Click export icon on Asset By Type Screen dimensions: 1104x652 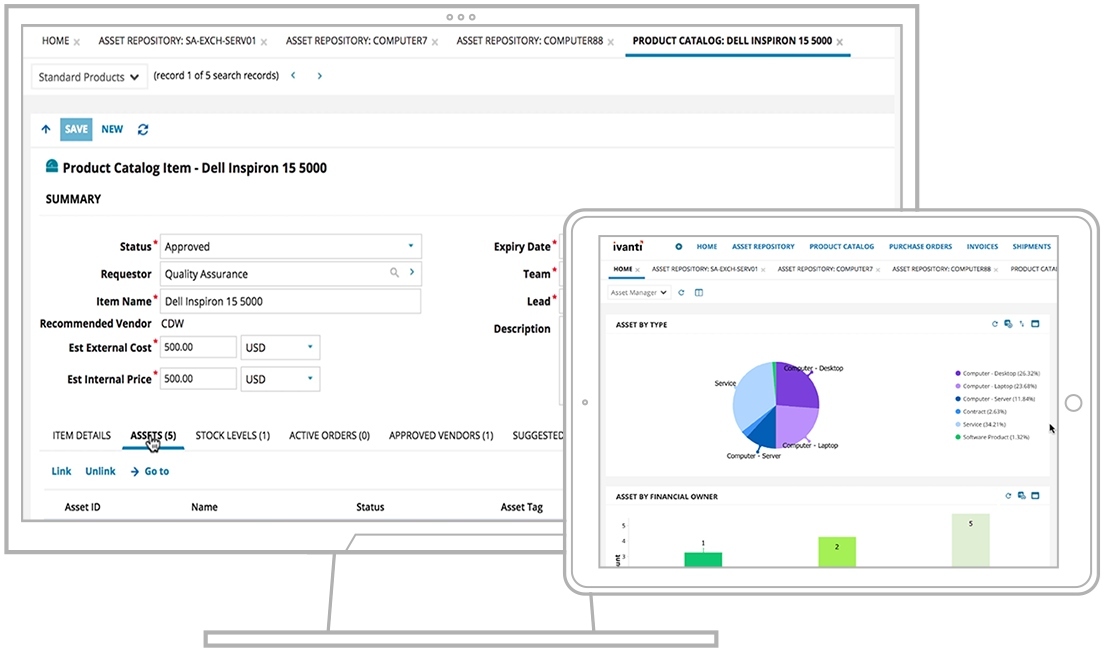click(1008, 324)
